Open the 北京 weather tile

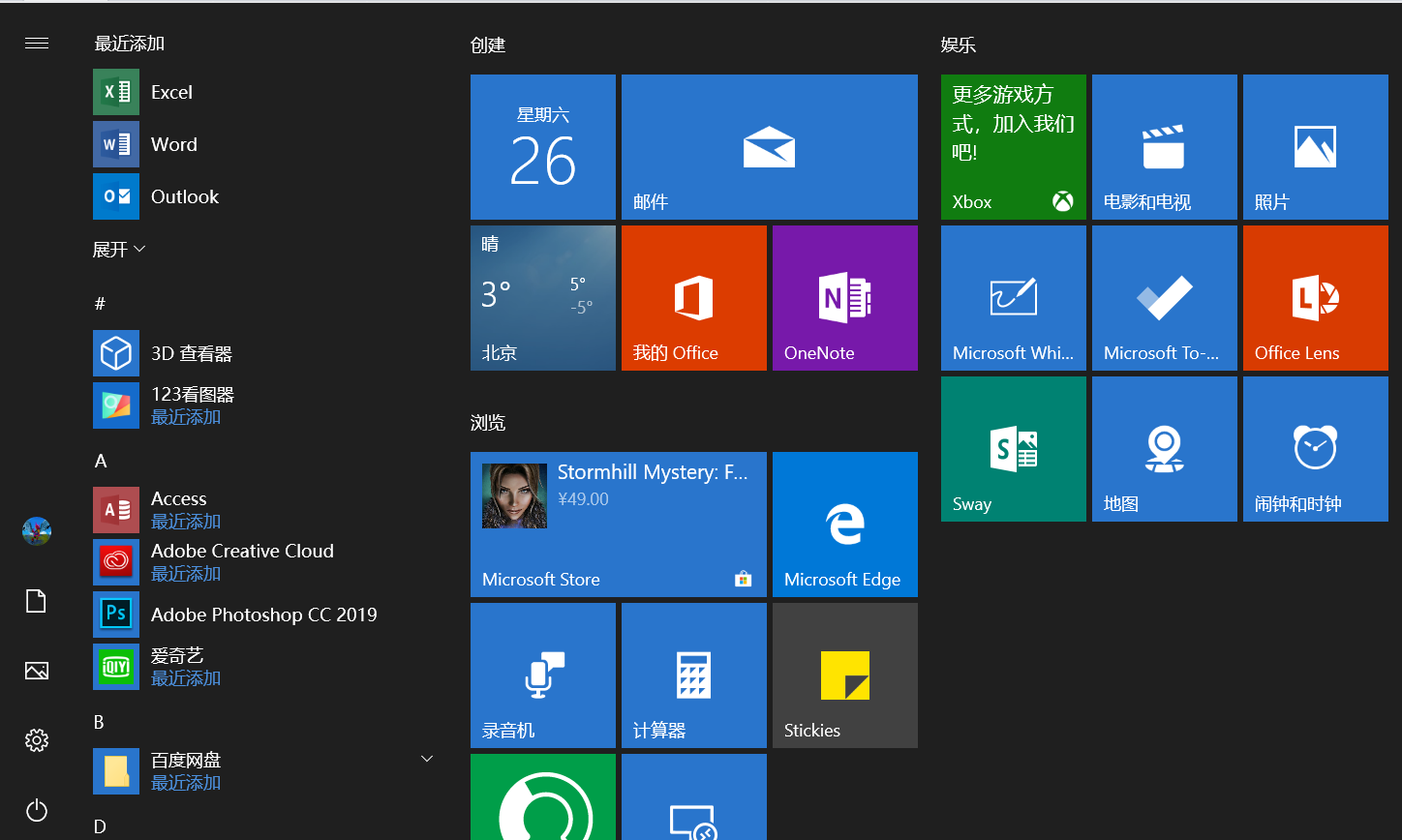[543, 298]
